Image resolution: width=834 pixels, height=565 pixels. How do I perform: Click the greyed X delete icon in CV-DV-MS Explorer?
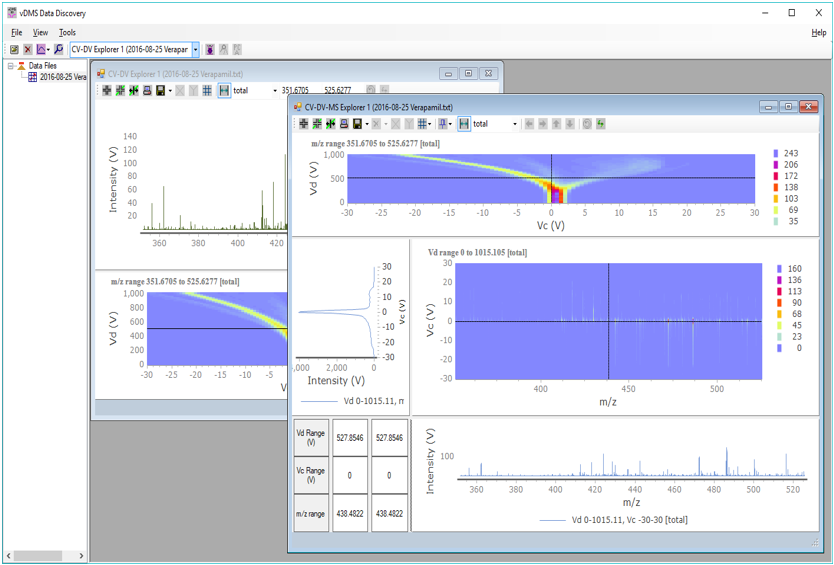click(376, 123)
